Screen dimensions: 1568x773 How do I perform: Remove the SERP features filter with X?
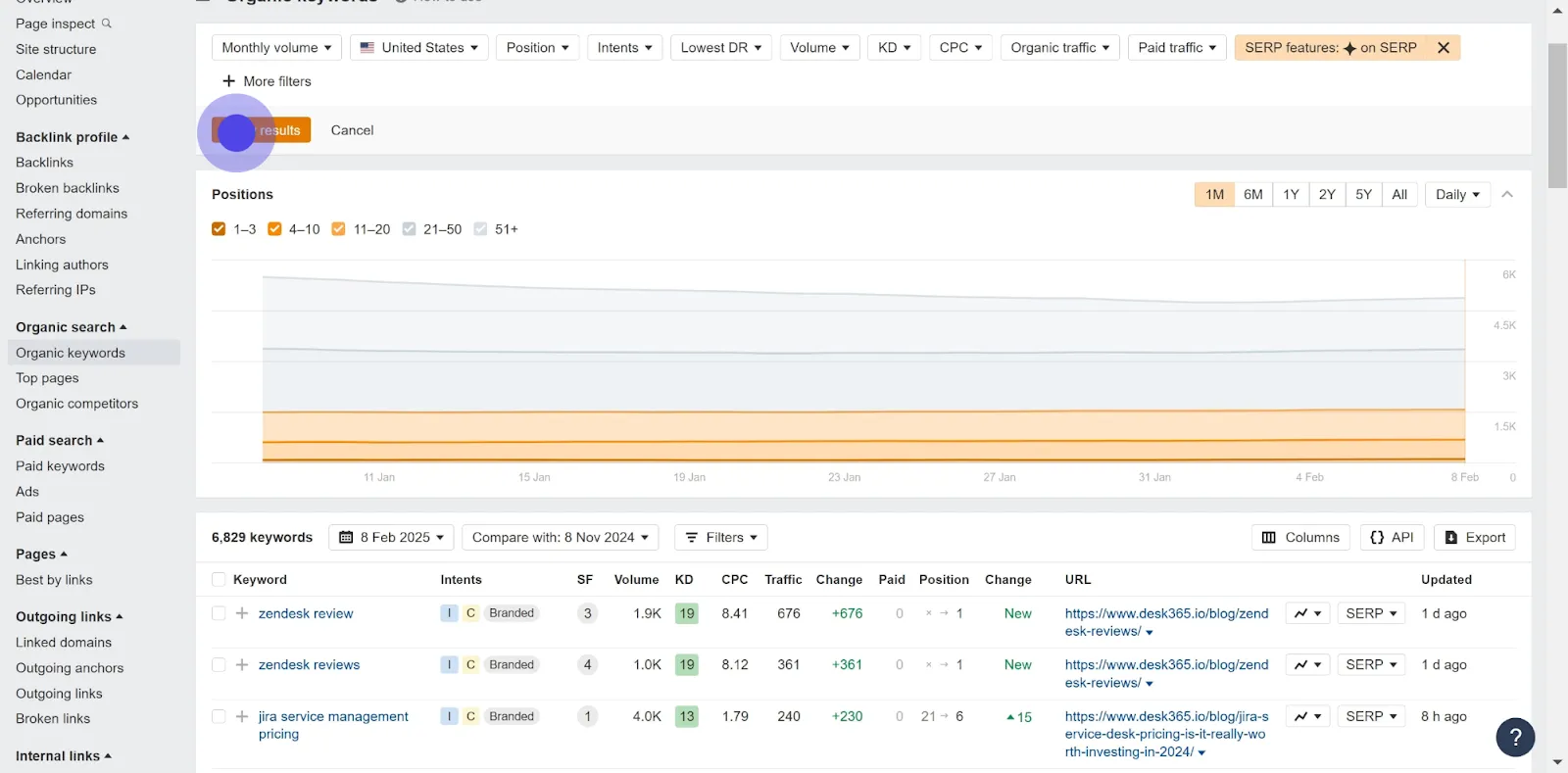[x=1443, y=47]
